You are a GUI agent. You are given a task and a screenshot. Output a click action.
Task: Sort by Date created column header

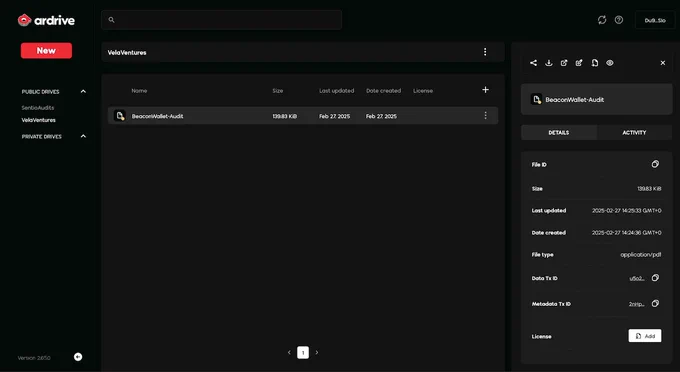383,91
